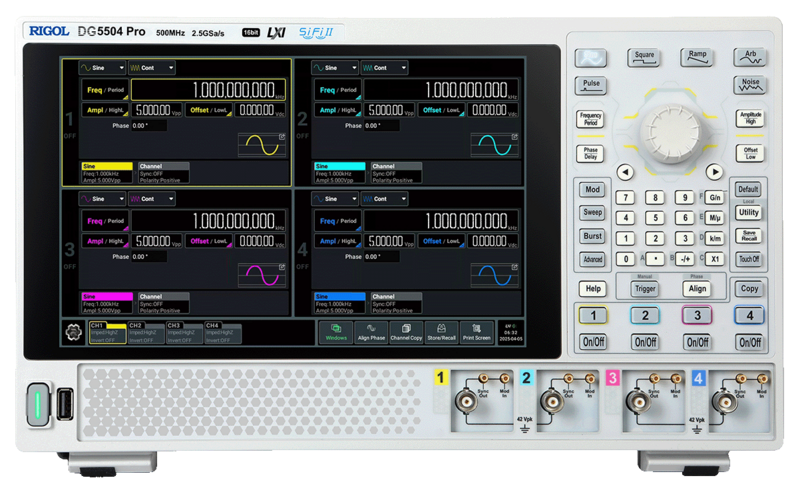The width and height of the screenshot is (800, 496).
Task: Switch to the CH4 tab on screen
Action: (222, 332)
